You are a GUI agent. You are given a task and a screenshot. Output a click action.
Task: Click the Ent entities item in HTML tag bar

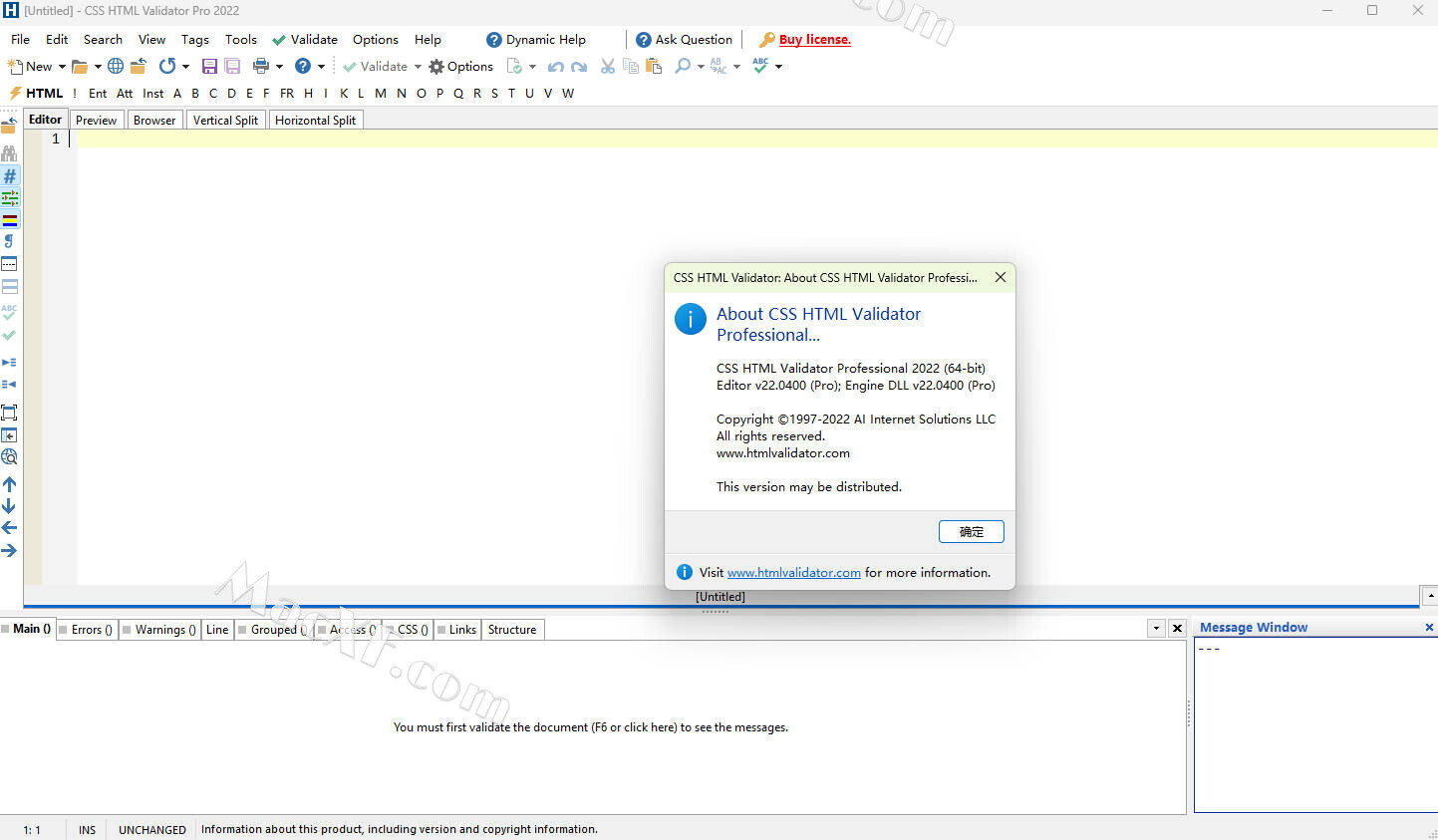pyautogui.click(x=98, y=94)
